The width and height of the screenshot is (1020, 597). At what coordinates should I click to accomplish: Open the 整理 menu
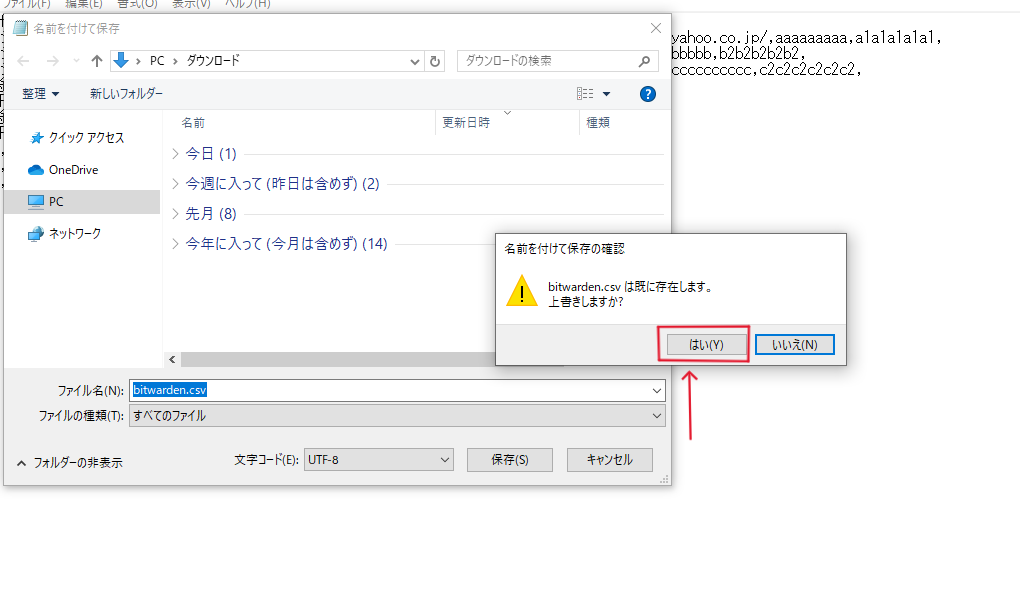[x=40, y=94]
